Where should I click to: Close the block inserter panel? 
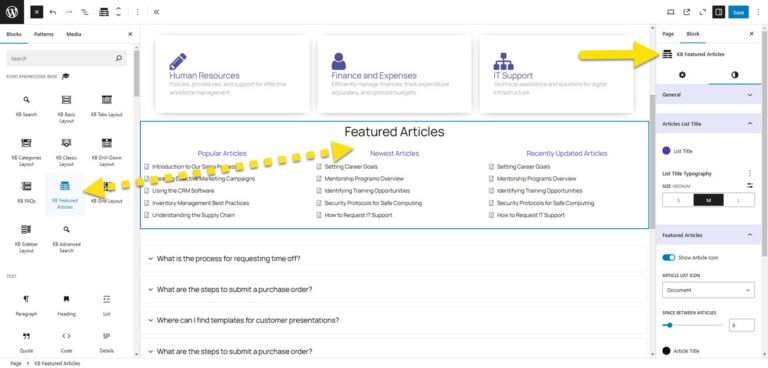pyautogui.click(x=130, y=34)
